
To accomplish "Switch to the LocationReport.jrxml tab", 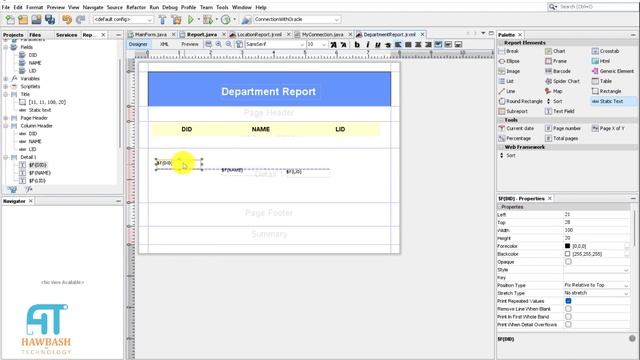I will 259,34.
